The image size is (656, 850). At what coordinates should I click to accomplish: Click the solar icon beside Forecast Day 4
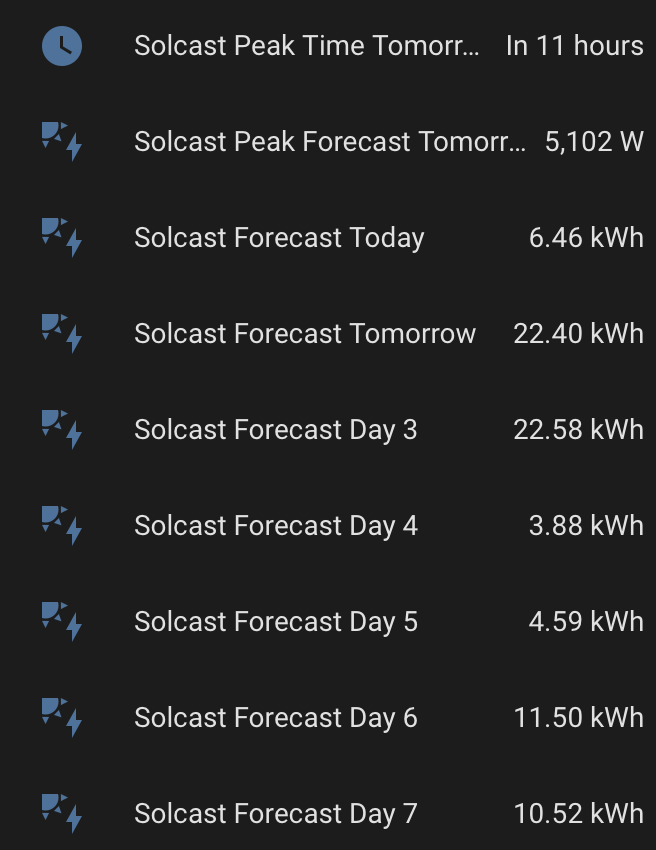pyautogui.click(x=62, y=526)
